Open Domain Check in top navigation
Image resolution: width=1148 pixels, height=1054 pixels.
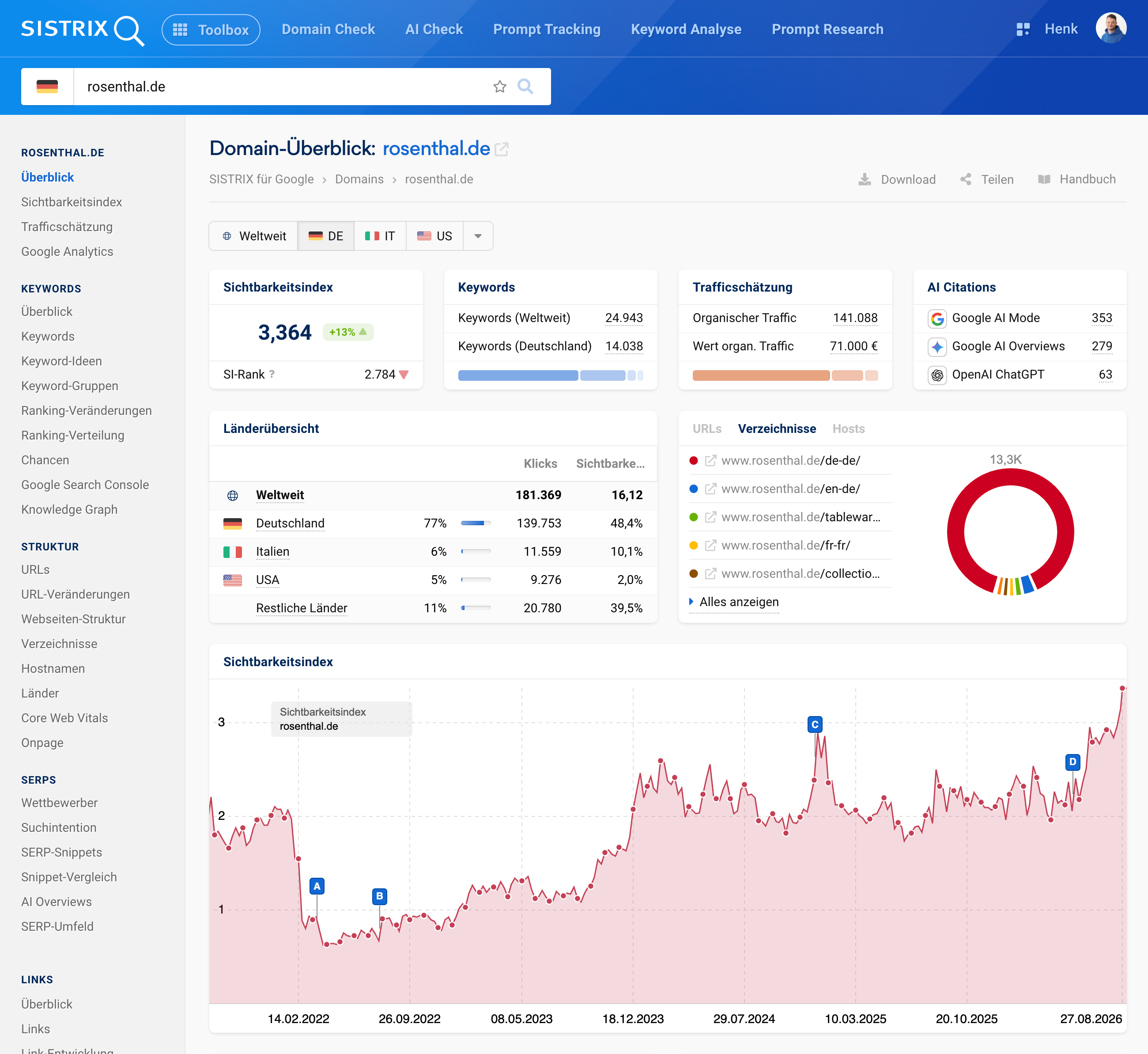[329, 29]
